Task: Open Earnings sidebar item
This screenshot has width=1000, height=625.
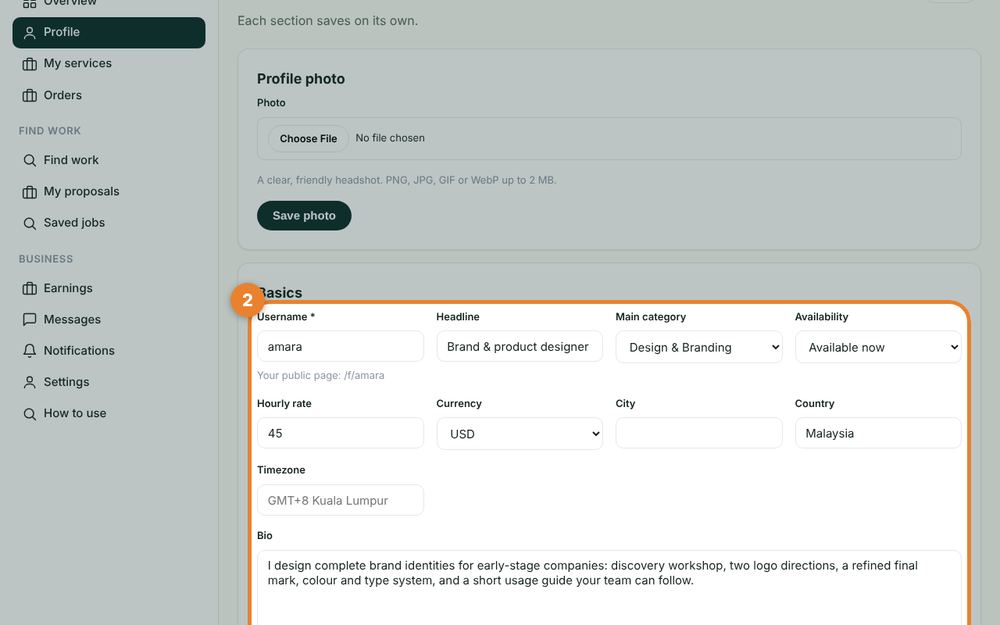Action: pyautogui.click(x=108, y=288)
